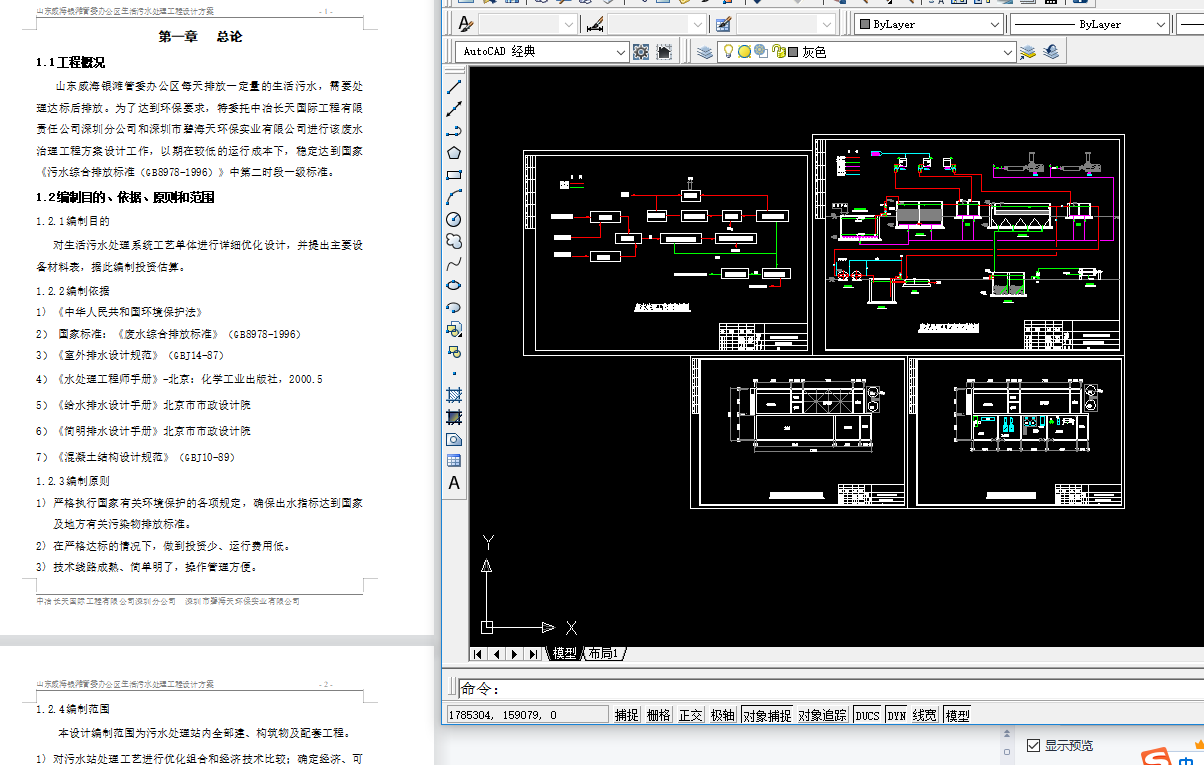Open Dimension Style manager icon
The width and height of the screenshot is (1204, 765).
pyautogui.click(x=595, y=24)
